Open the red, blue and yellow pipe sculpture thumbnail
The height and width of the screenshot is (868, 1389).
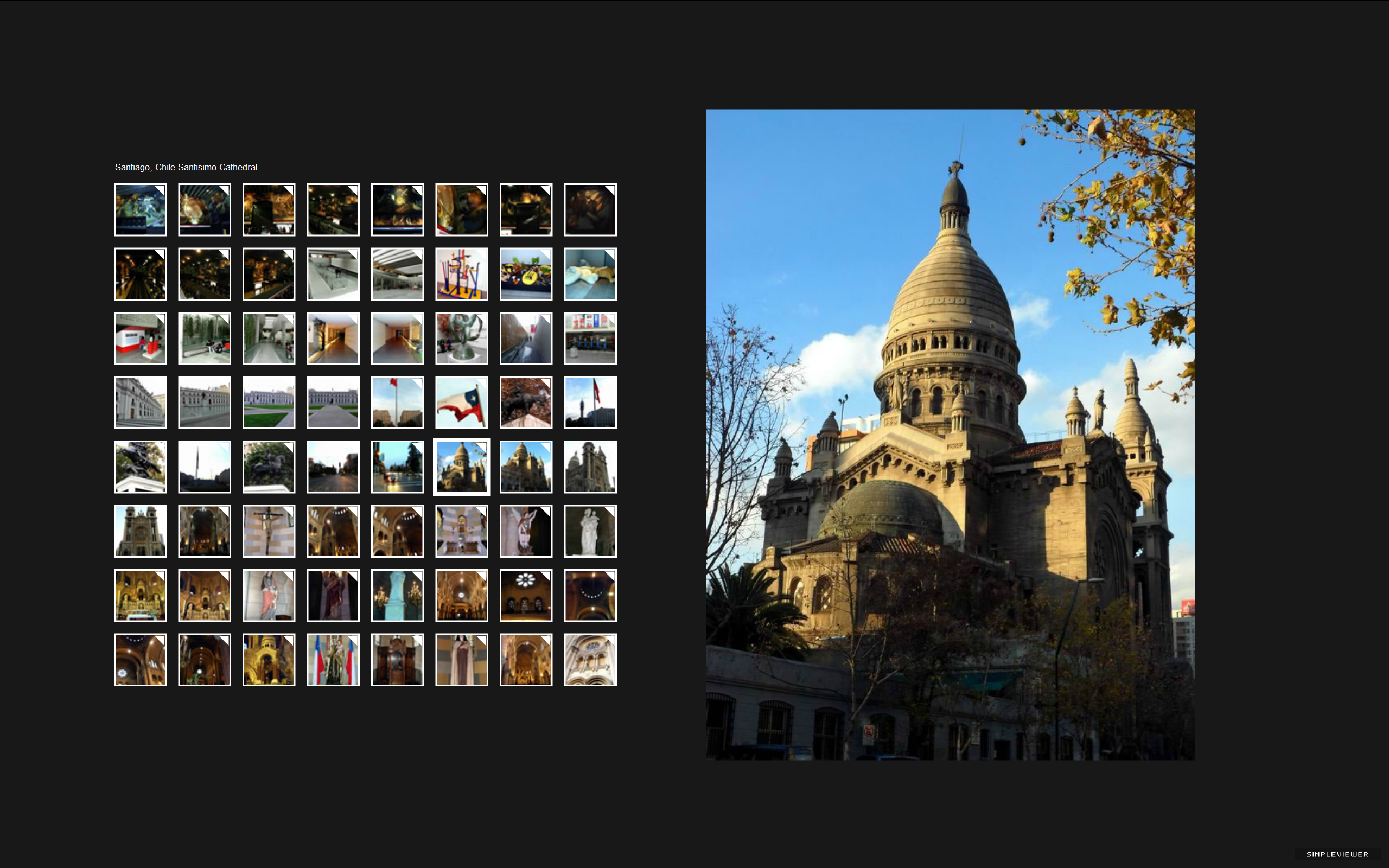click(462, 274)
